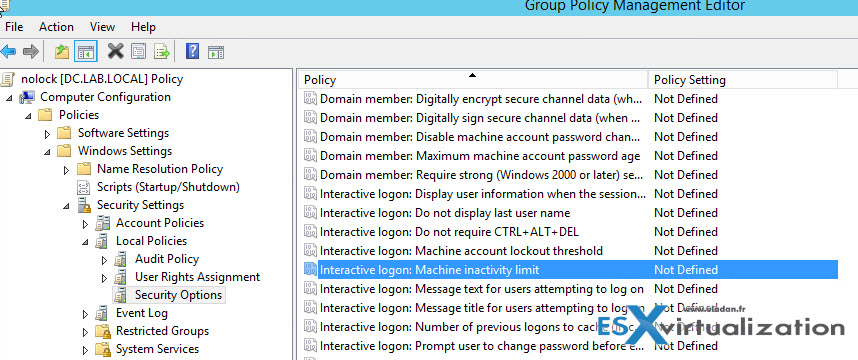Screen dimensions: 858x360
Task: Select the Security Options tree item
Action: click(178, 295)
